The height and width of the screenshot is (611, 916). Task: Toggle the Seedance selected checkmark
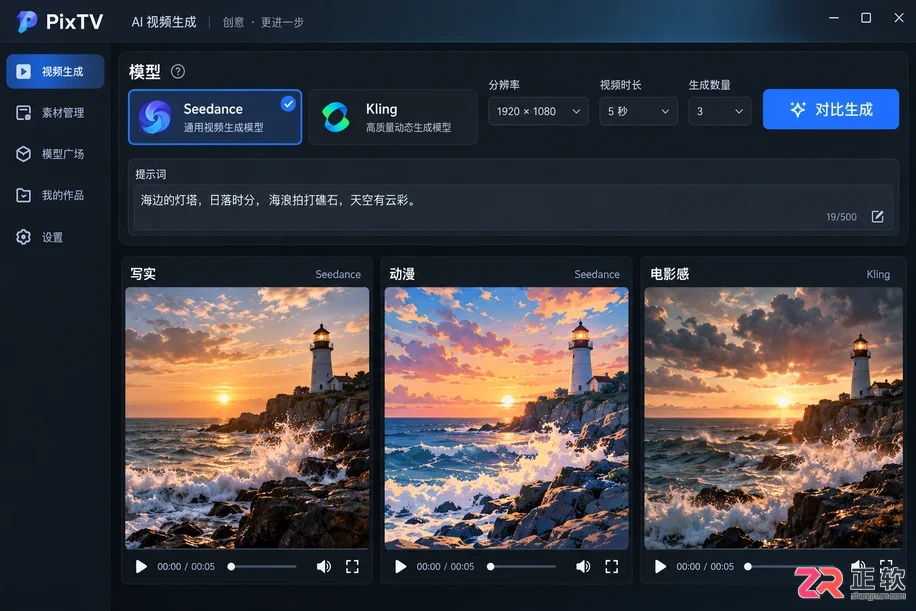pyautogui.click(x=288, y=104)
